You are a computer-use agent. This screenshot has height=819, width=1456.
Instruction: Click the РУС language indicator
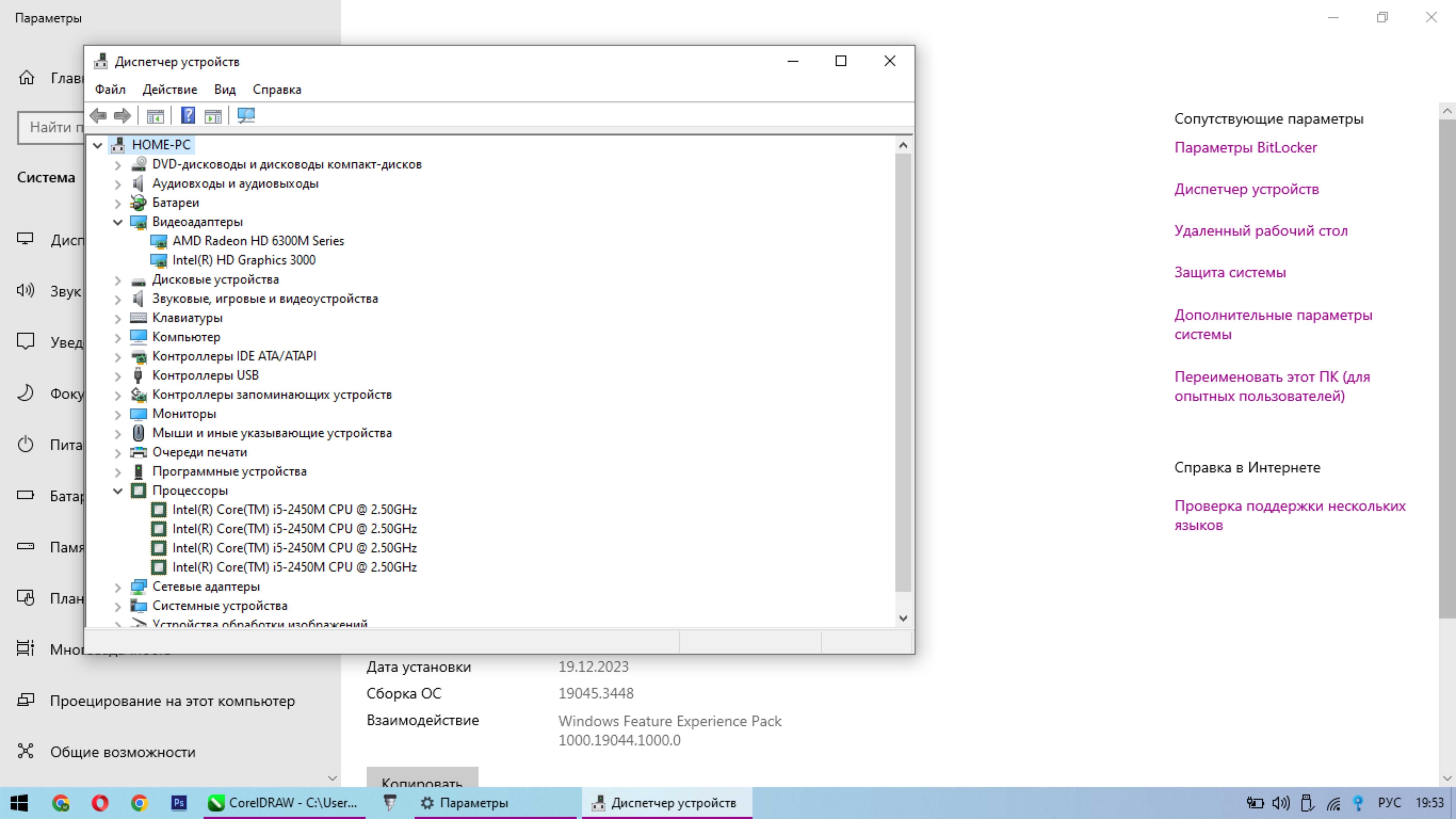click(1389, 803)
